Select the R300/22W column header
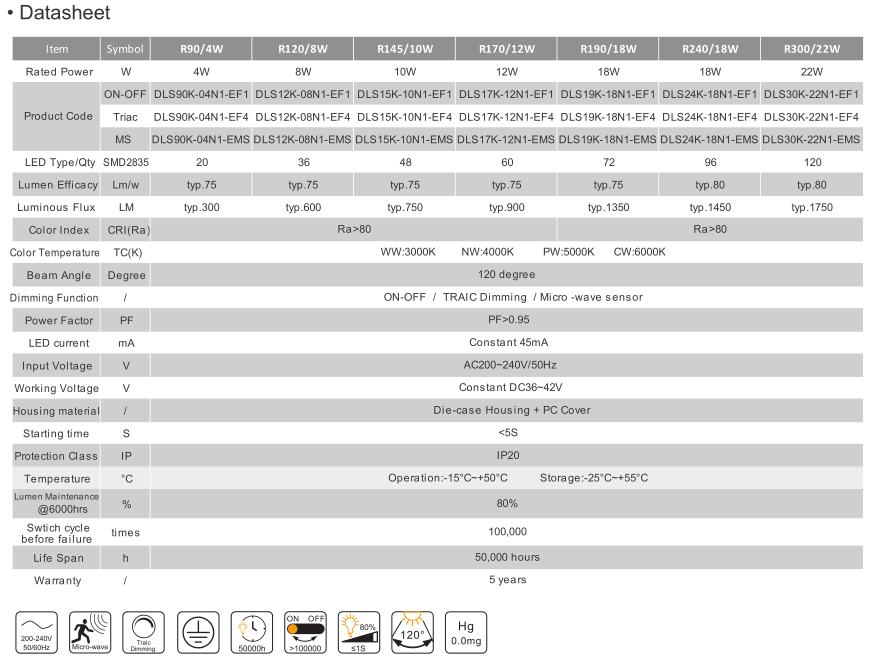 coord(812,48)
